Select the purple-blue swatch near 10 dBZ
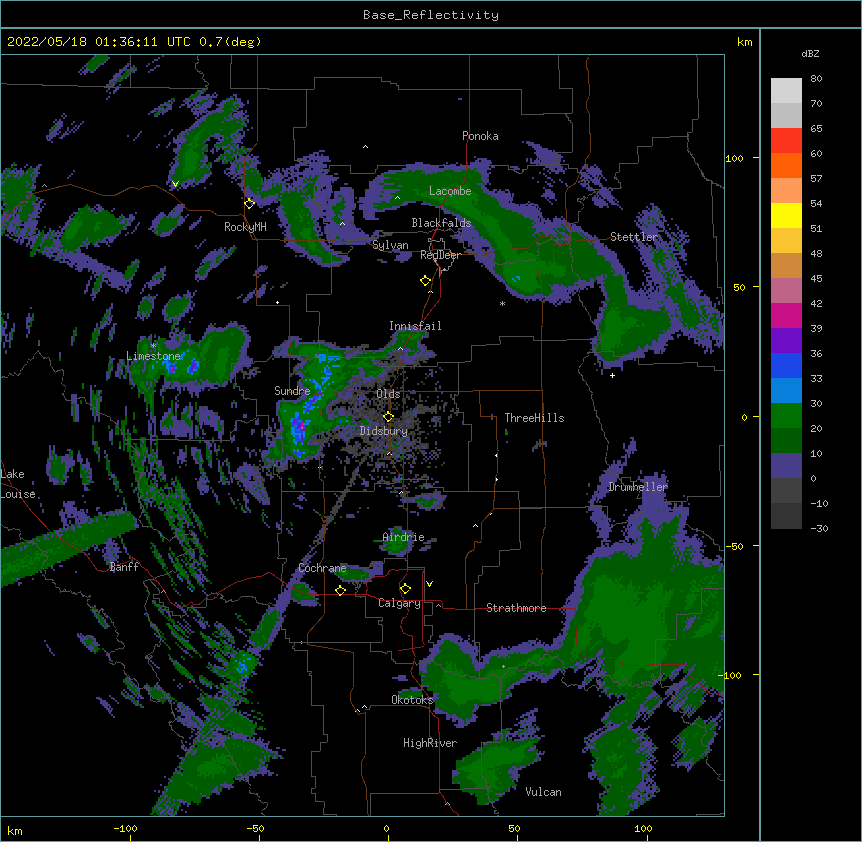Viewport: 862px width, 842px height. (x=786, y=466)
